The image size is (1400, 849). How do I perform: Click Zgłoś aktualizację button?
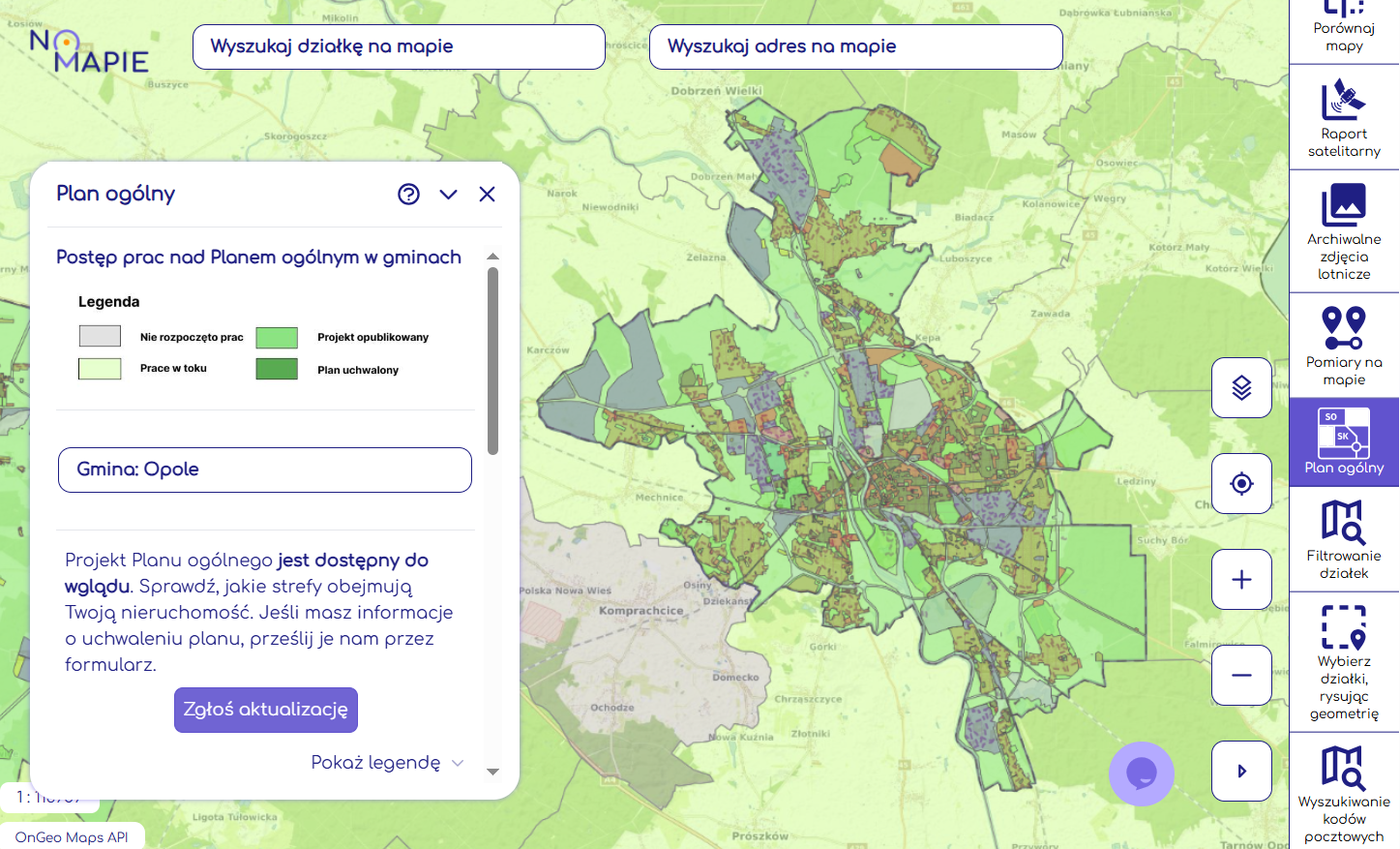tap(266, 710)
